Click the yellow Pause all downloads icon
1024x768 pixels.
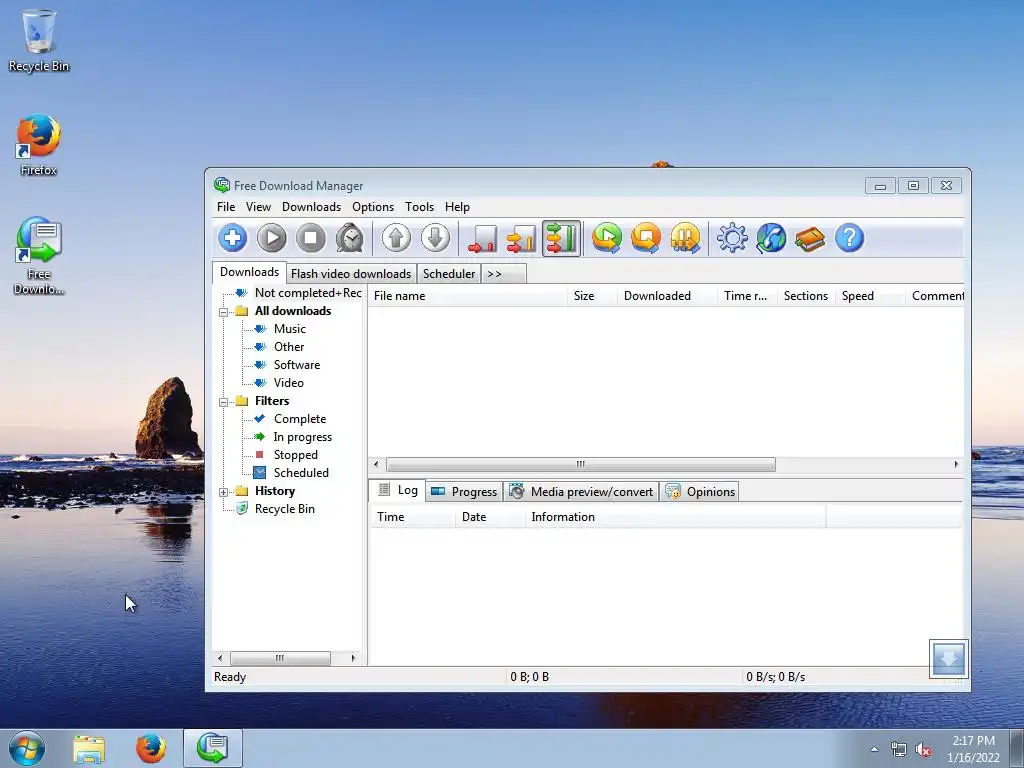point(685,238)
